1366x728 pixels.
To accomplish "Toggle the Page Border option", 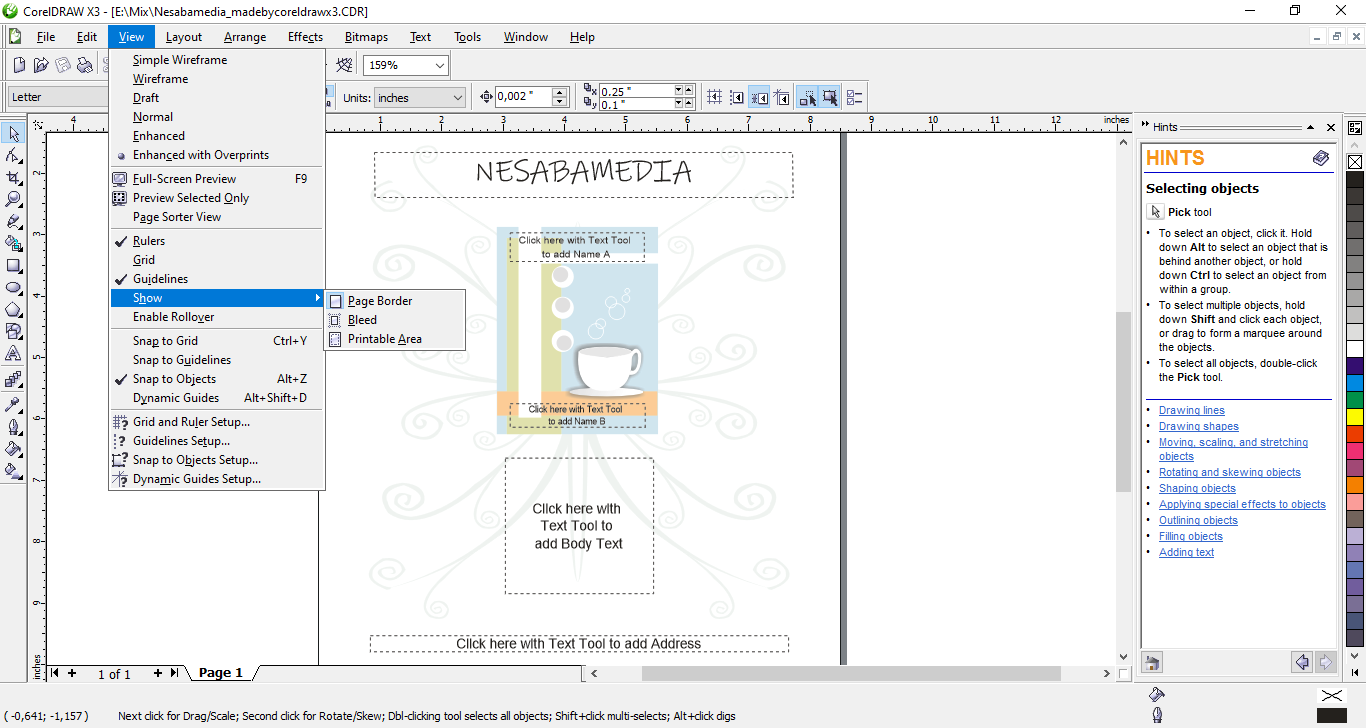I will (x=379, y=301).
